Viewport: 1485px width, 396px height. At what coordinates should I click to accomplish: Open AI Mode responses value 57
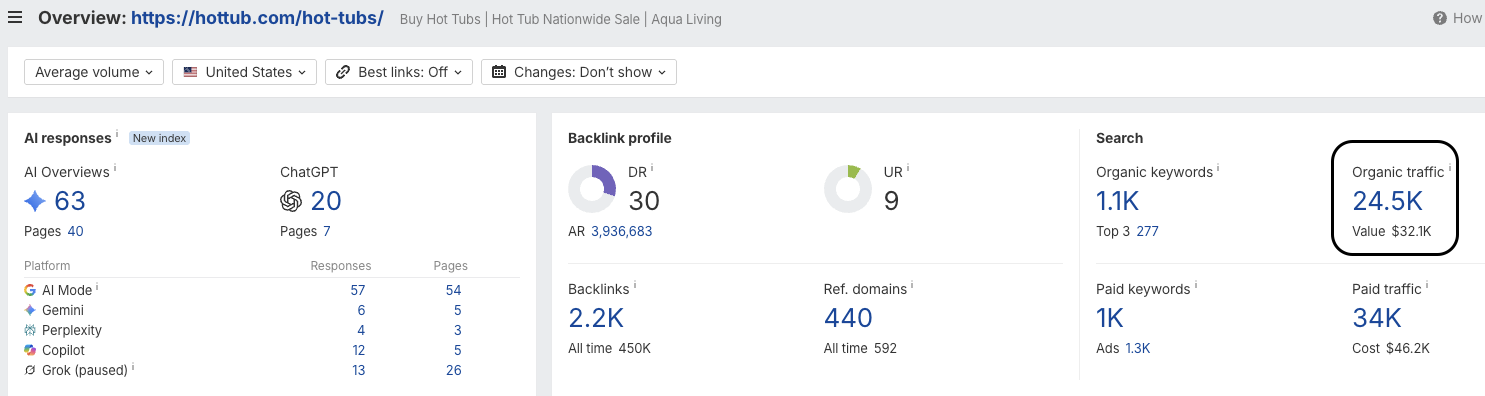[358, 290]
